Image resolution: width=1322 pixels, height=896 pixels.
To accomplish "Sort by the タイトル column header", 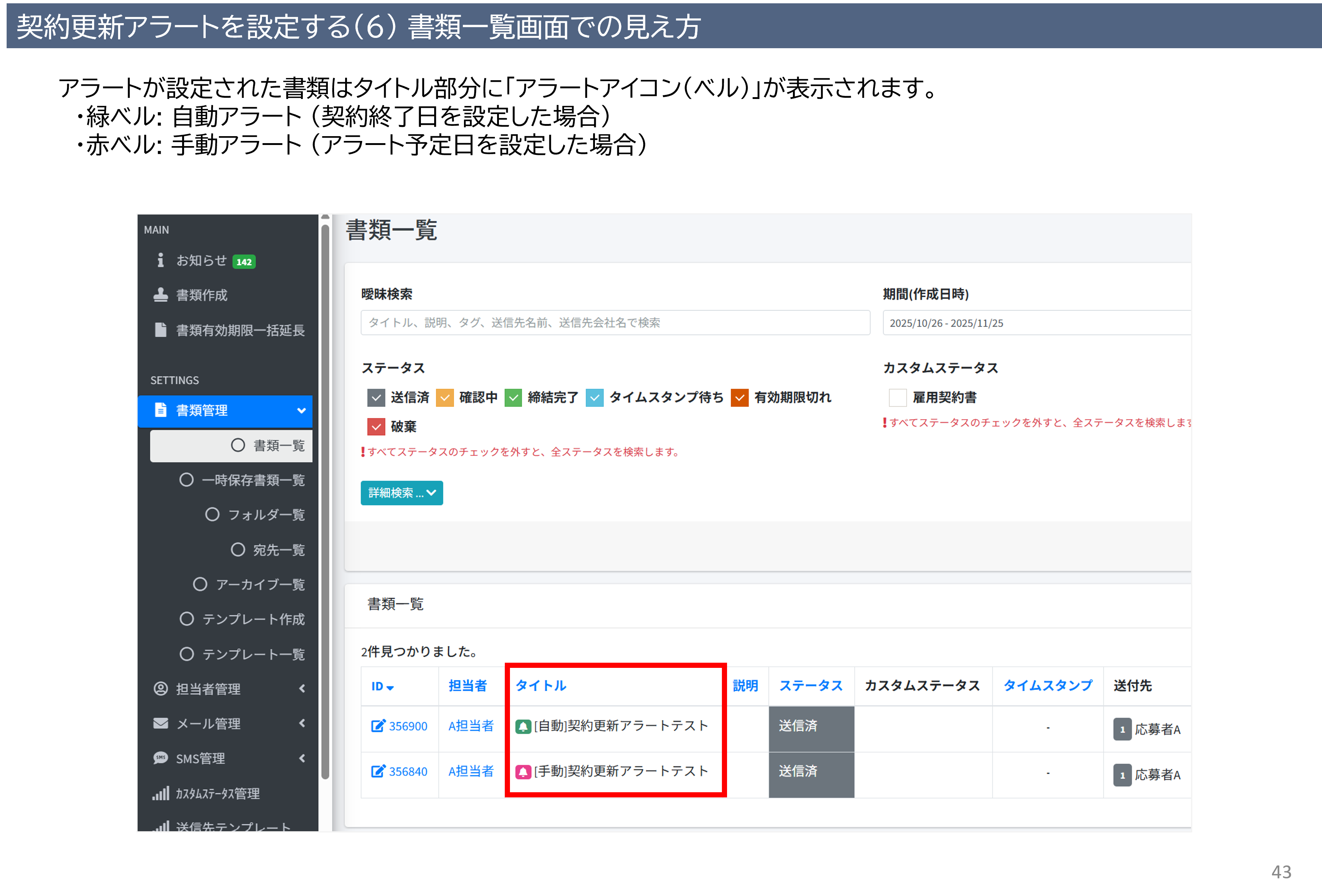I will coord(541,686).
